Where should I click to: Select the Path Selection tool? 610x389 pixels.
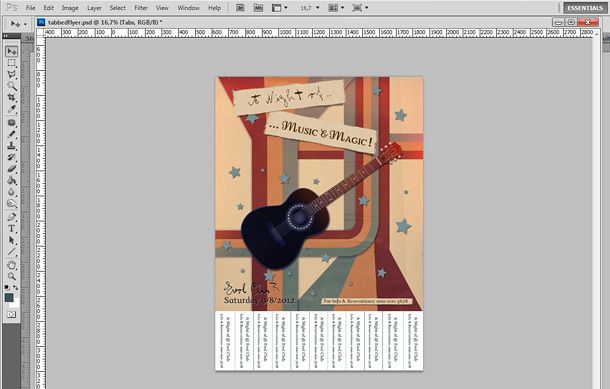[12, 240]
